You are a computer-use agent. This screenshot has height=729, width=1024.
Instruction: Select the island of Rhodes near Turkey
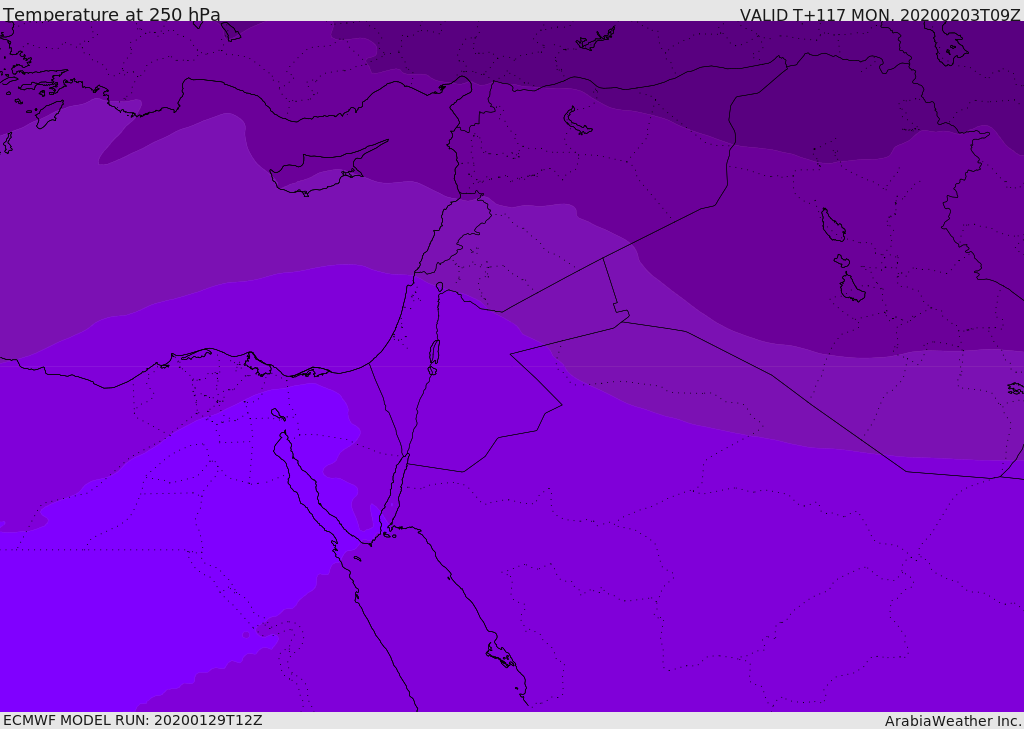(49, 113)
